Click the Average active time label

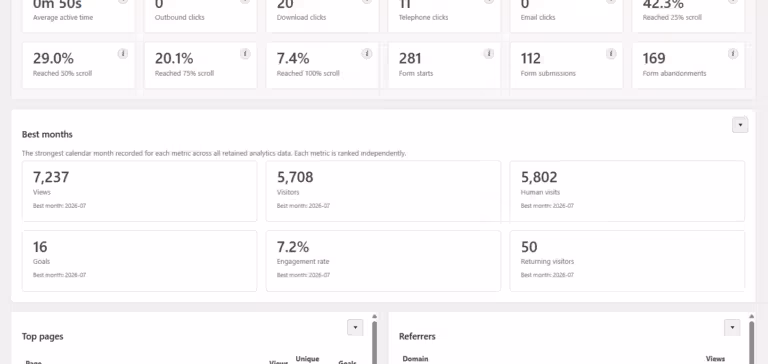(63, 17)
